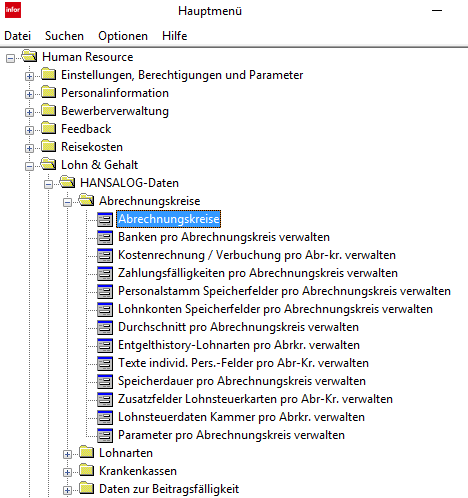Click form icon for Personalstamm Speicherfelder
The height and width of the screenshot is (498, 468).
point(105,292)
